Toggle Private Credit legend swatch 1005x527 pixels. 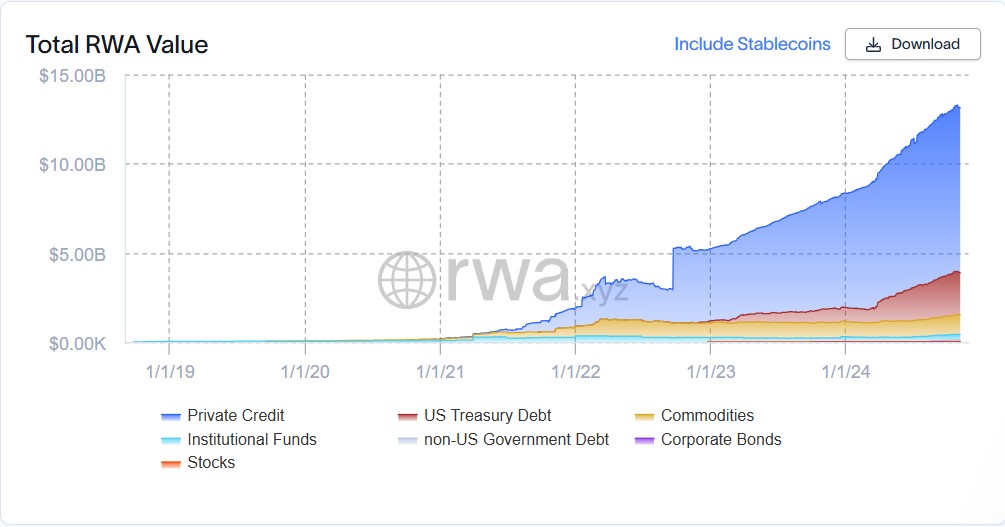tap(170, 416)
